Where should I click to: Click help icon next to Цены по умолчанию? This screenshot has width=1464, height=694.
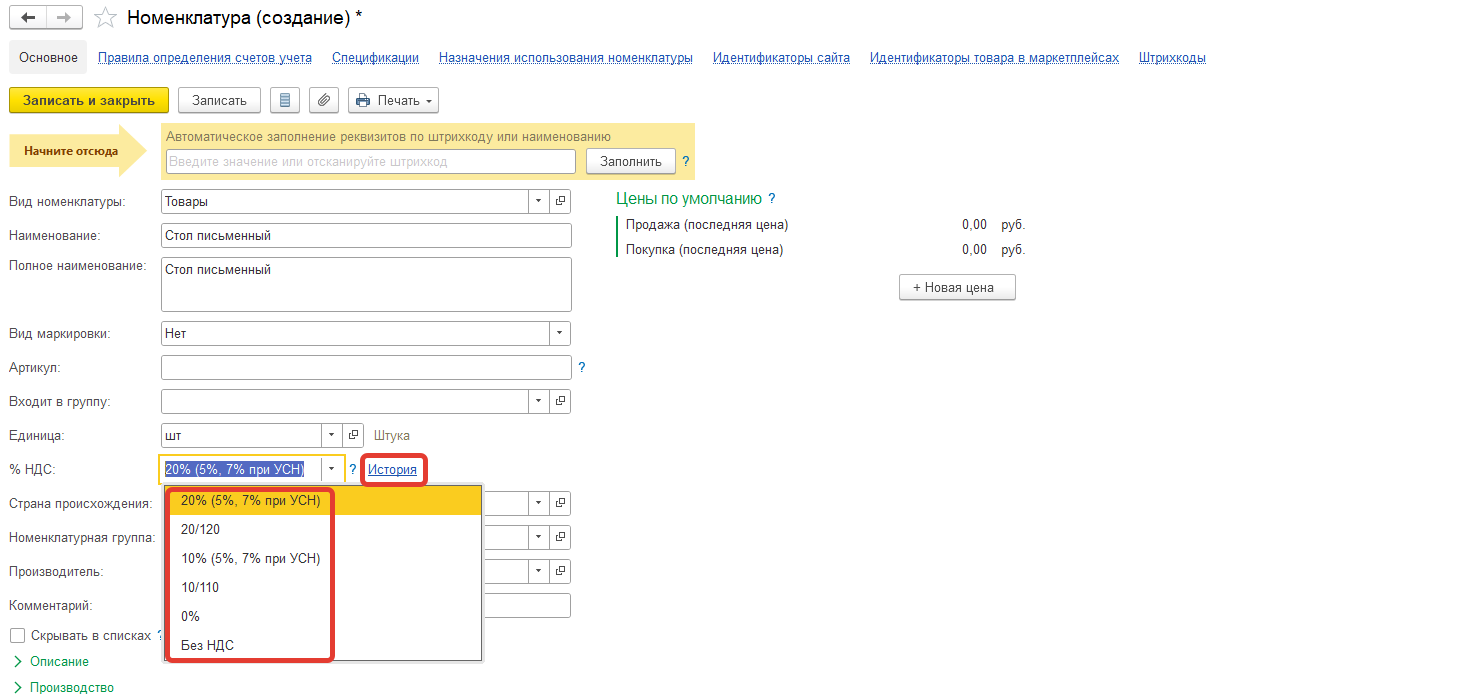772,199
